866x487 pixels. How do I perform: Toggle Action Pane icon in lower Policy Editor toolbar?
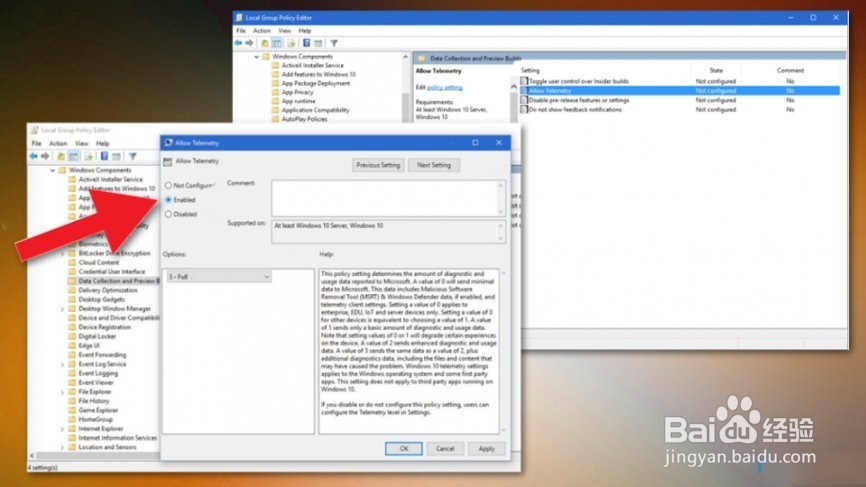click(x=116, y=156)
